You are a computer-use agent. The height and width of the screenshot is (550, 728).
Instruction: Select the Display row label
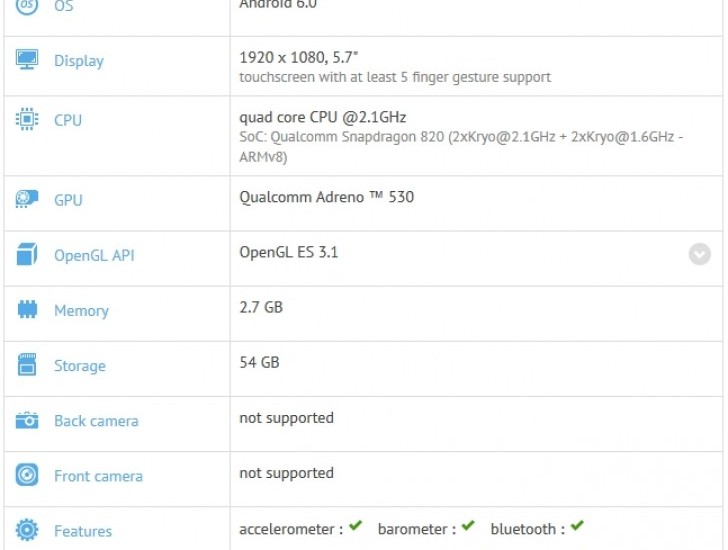click(79, 61)
